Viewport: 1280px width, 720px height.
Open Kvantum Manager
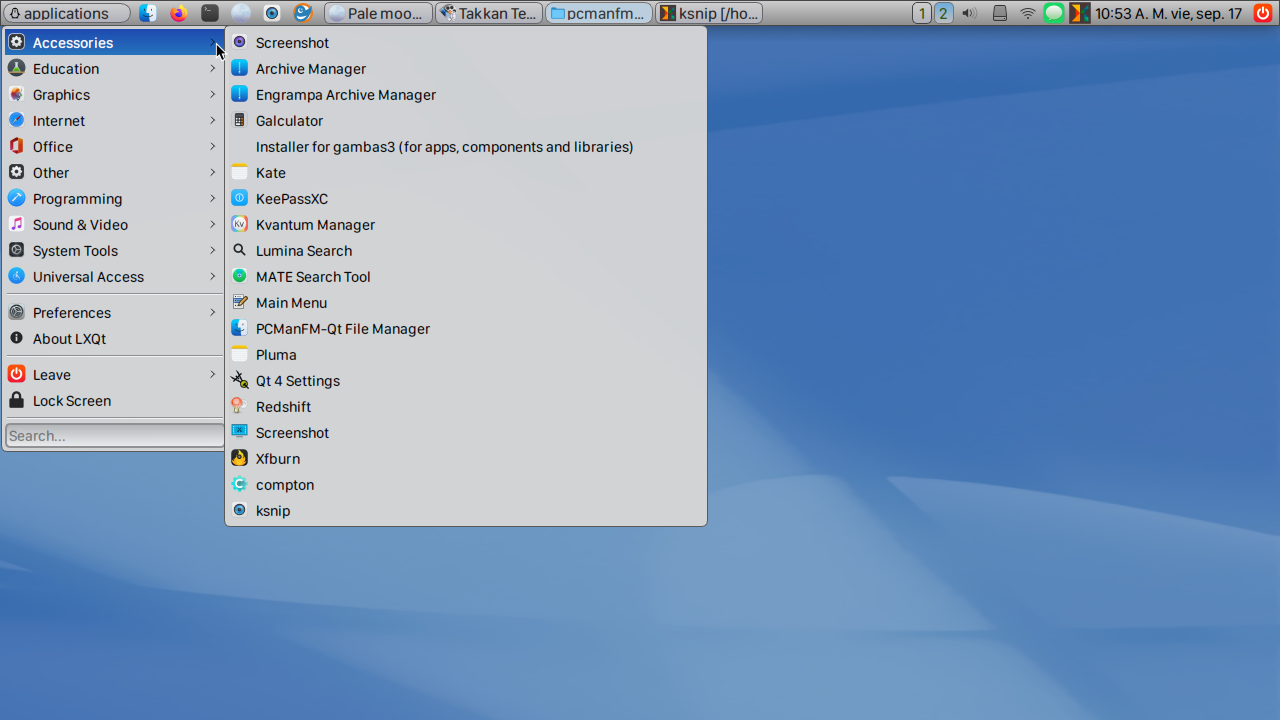(466, 225)
